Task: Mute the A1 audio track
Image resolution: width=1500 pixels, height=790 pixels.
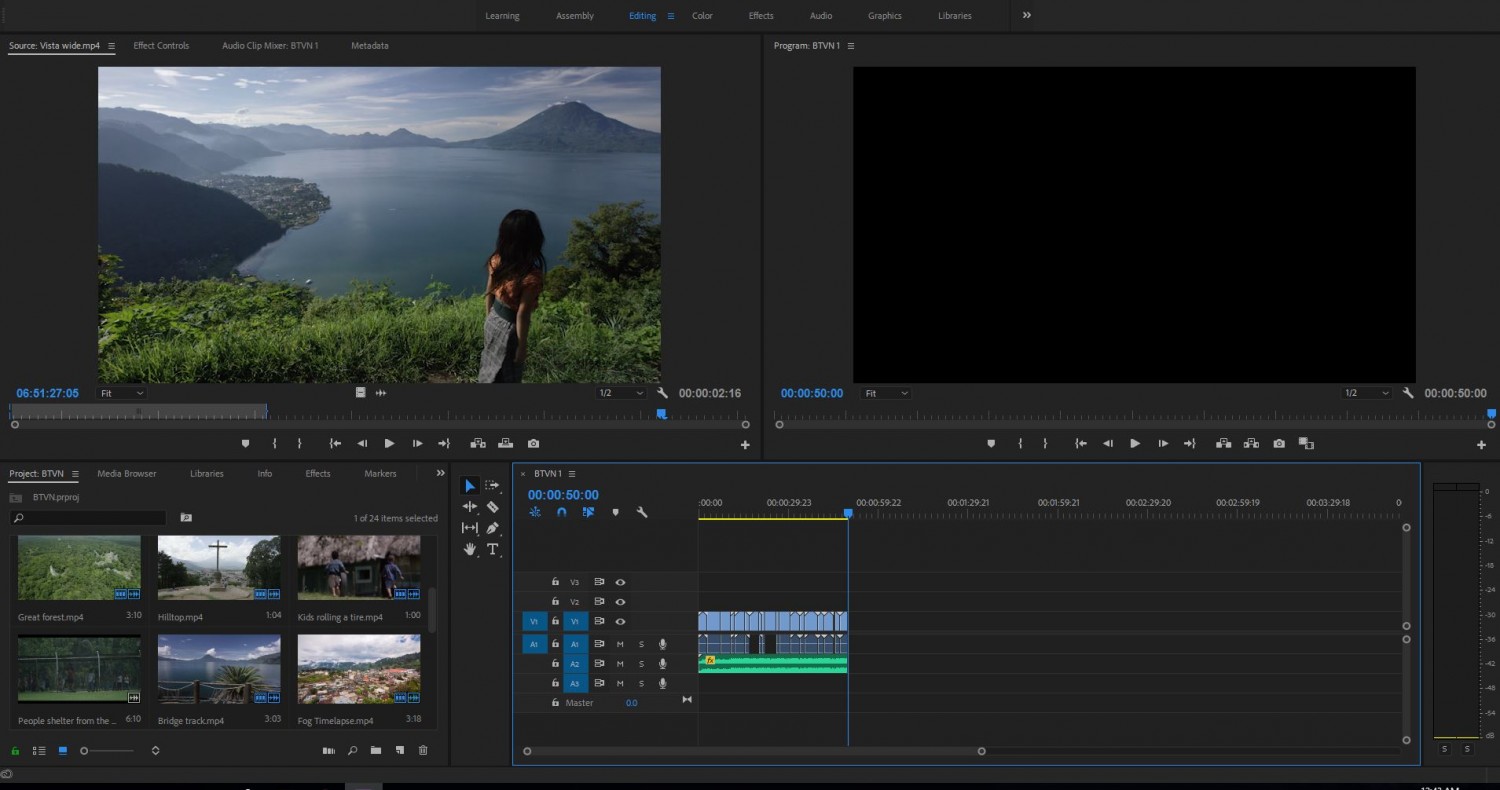Action: tap(620, 644)
